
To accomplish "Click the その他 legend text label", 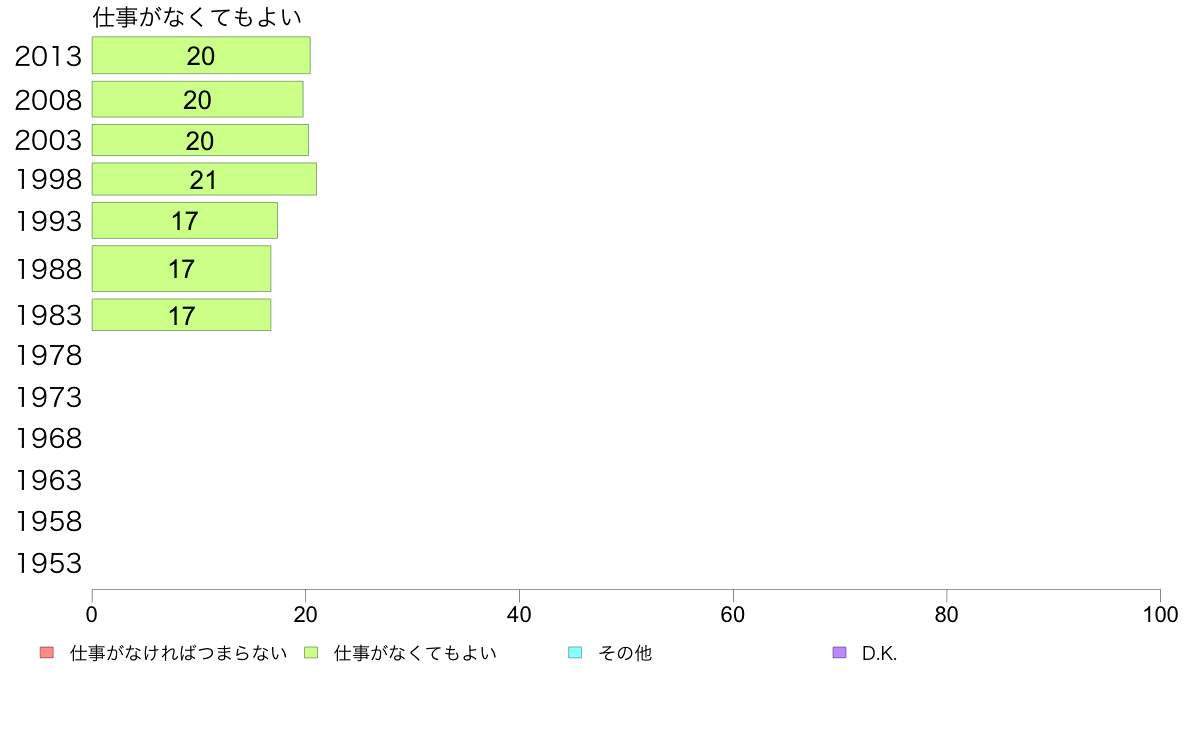I will pos(625,653).
